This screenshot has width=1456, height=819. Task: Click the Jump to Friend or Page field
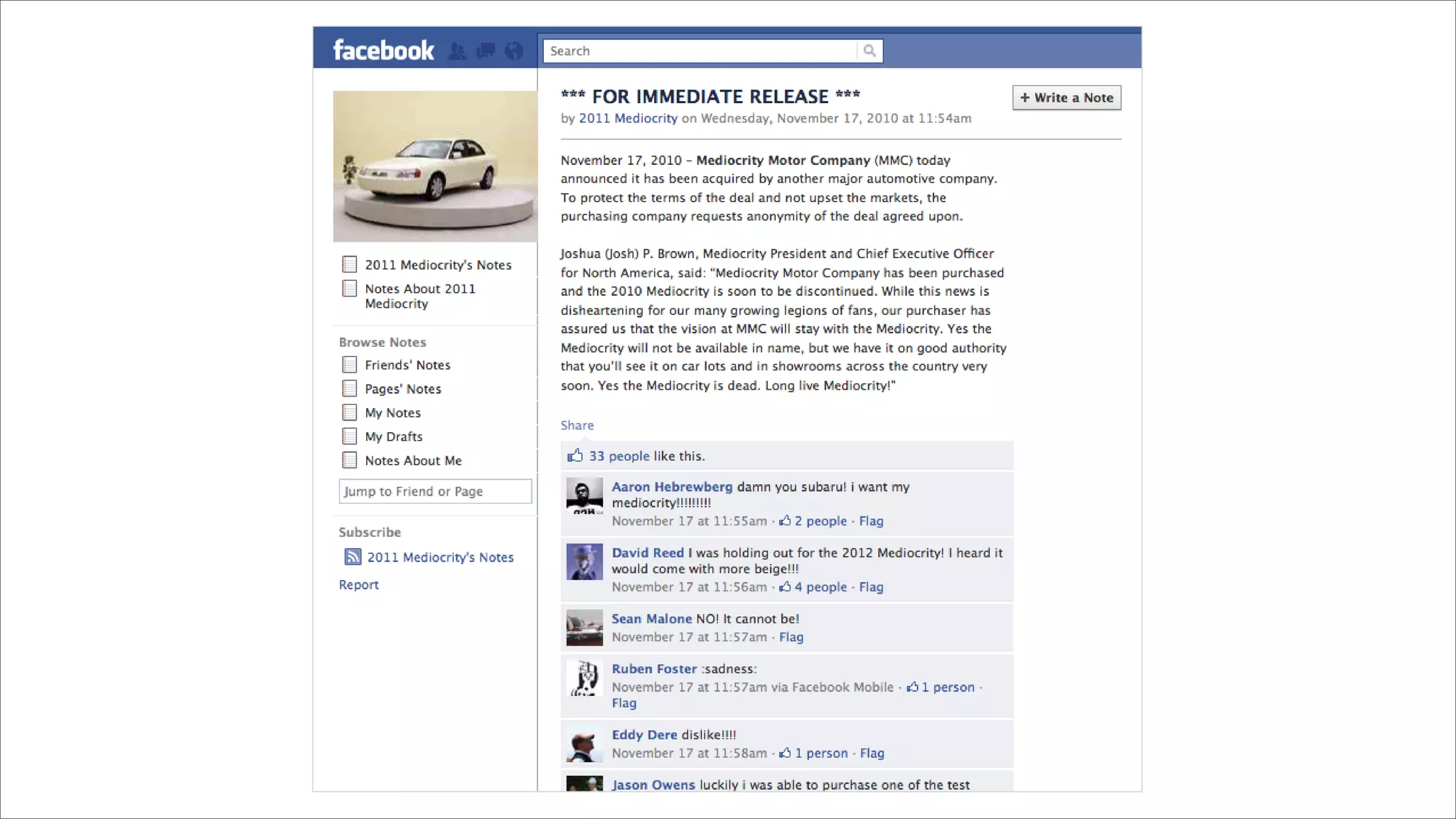click(435, 491)
